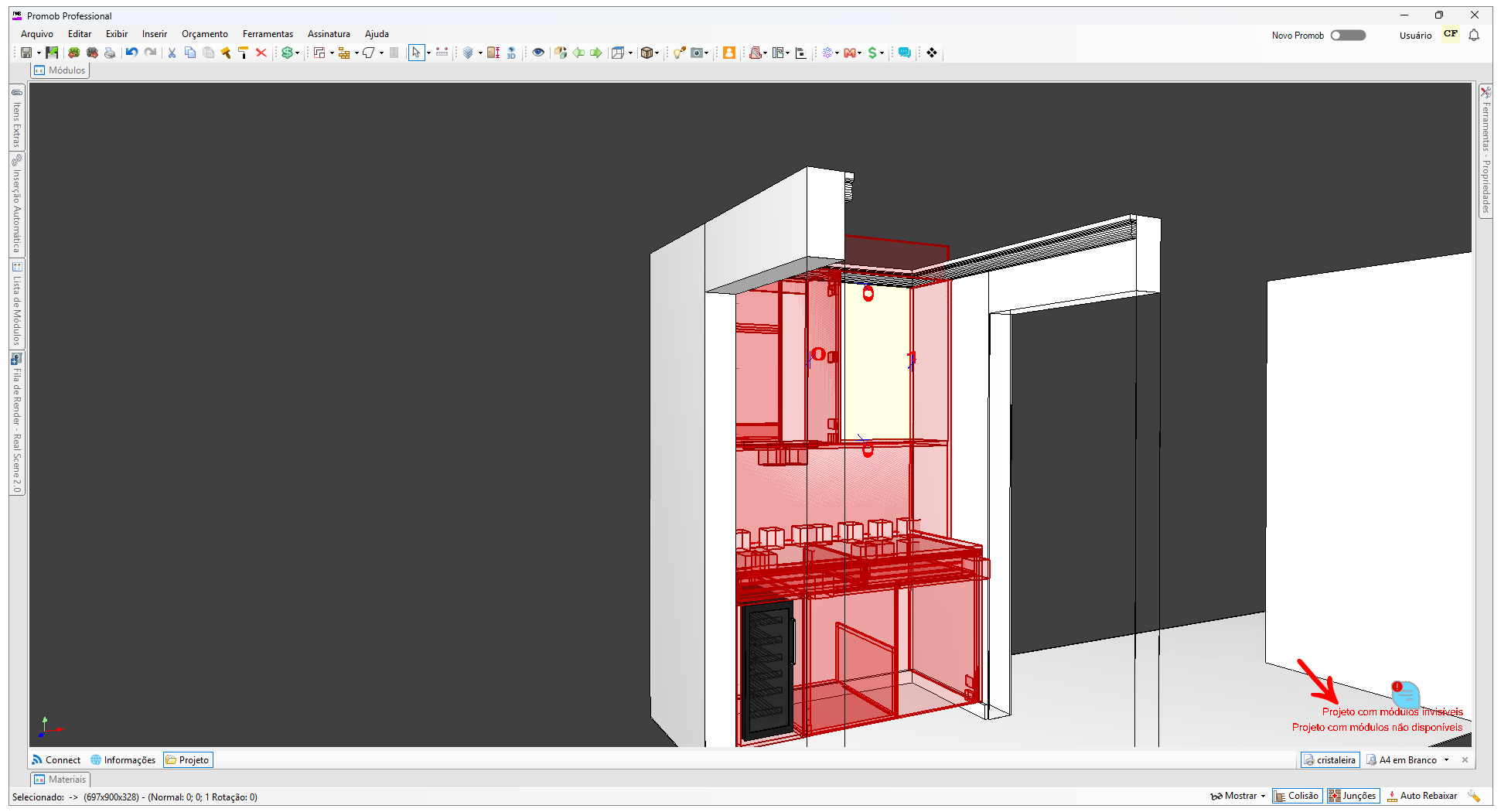Open the dropdown arrow beside A4 em Branco

point(1446,760)
